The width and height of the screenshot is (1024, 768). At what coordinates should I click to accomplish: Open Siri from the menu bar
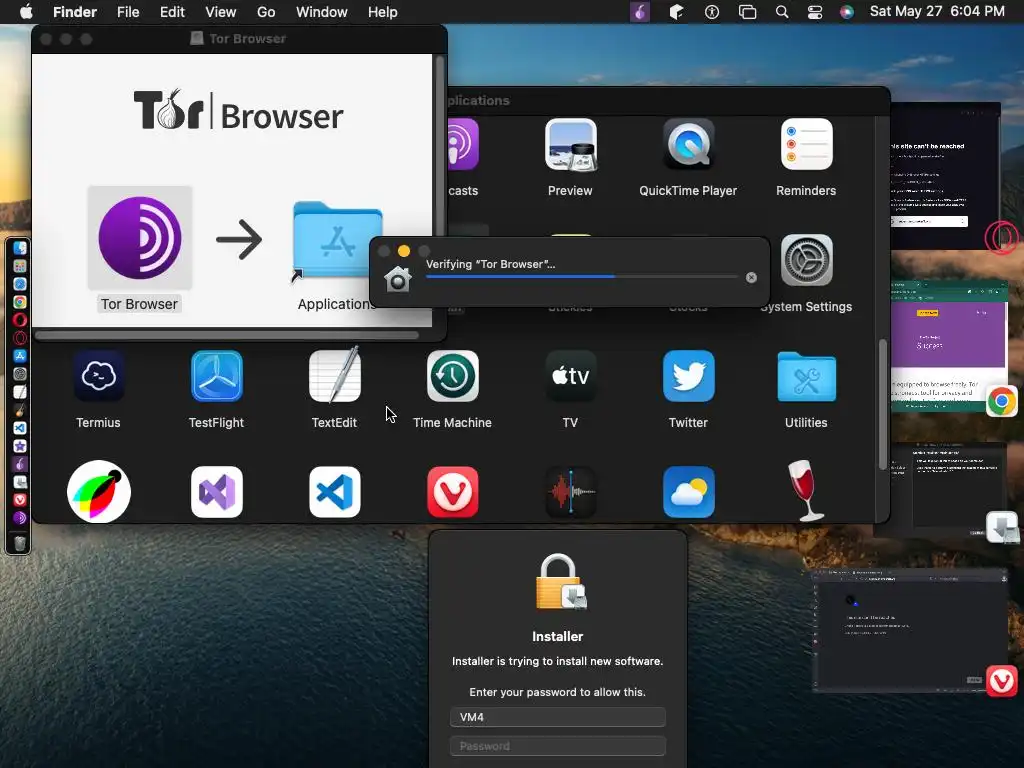(846, 12)
